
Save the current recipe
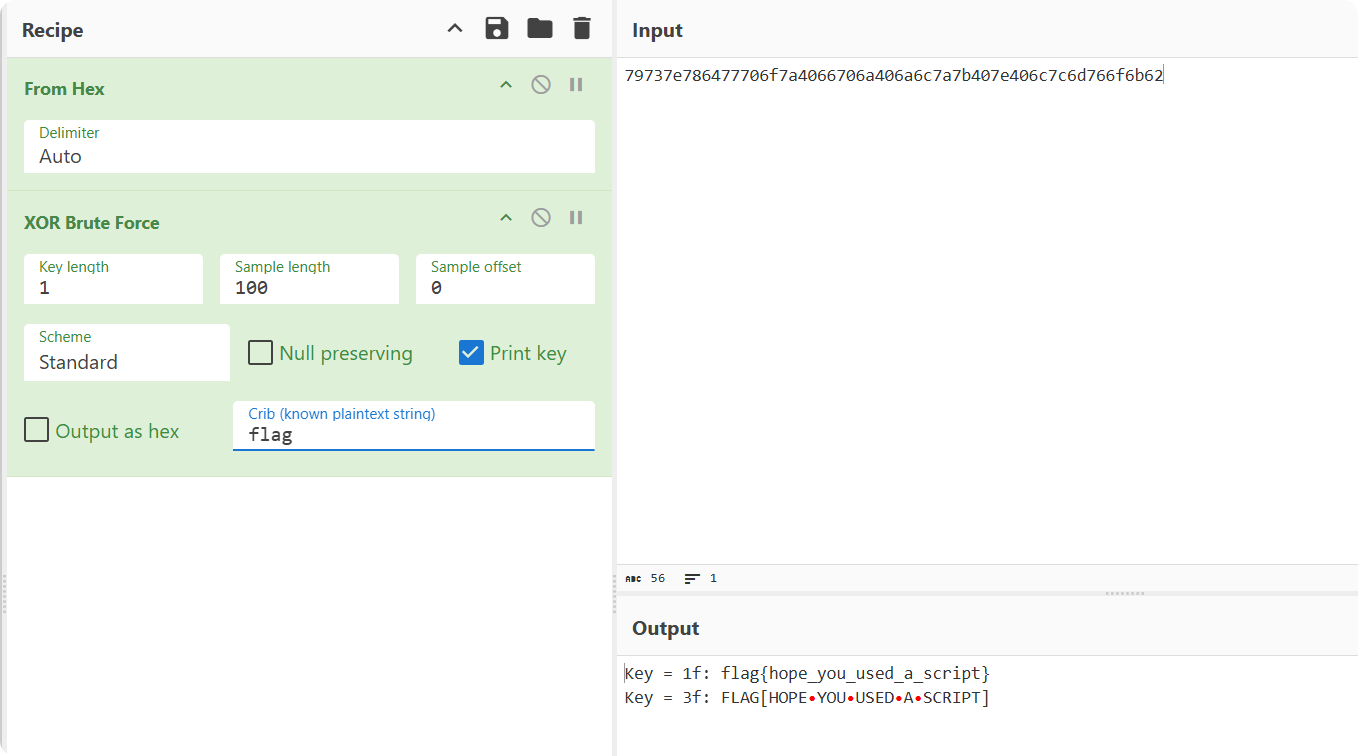pyautogui.click(x=497, y=28)
